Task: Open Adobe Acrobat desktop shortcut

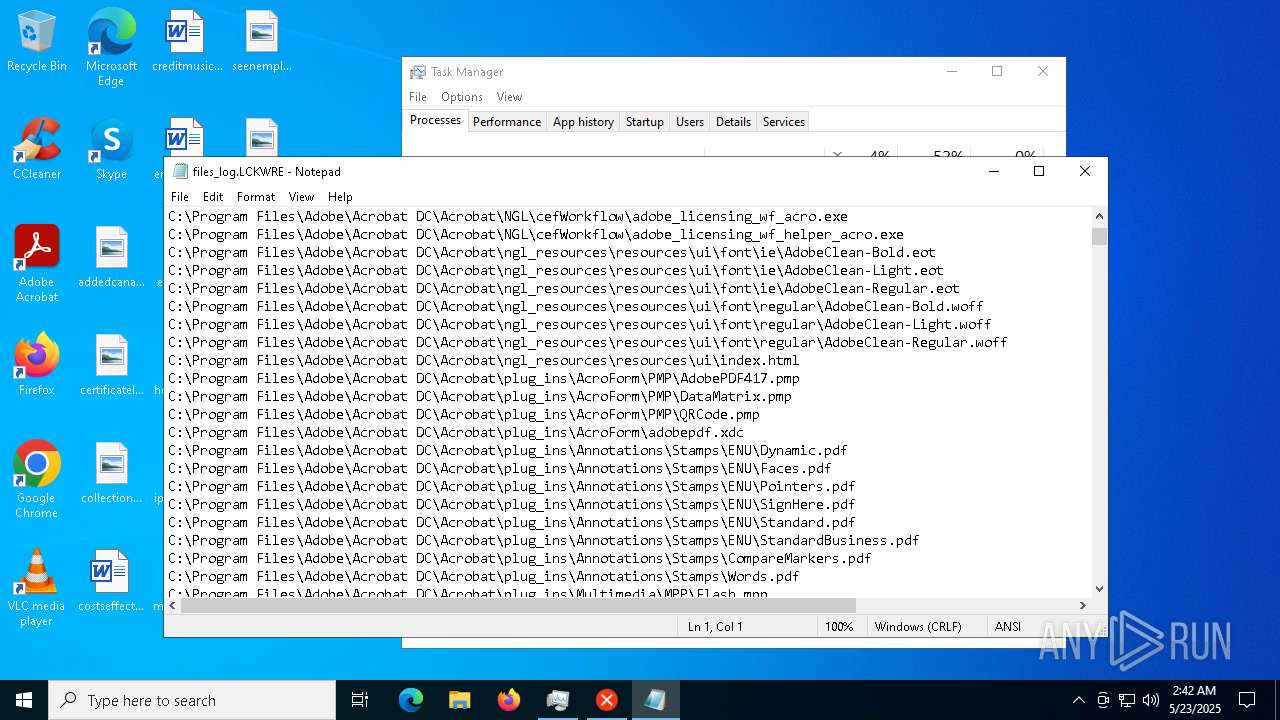Action: [37, 264]
